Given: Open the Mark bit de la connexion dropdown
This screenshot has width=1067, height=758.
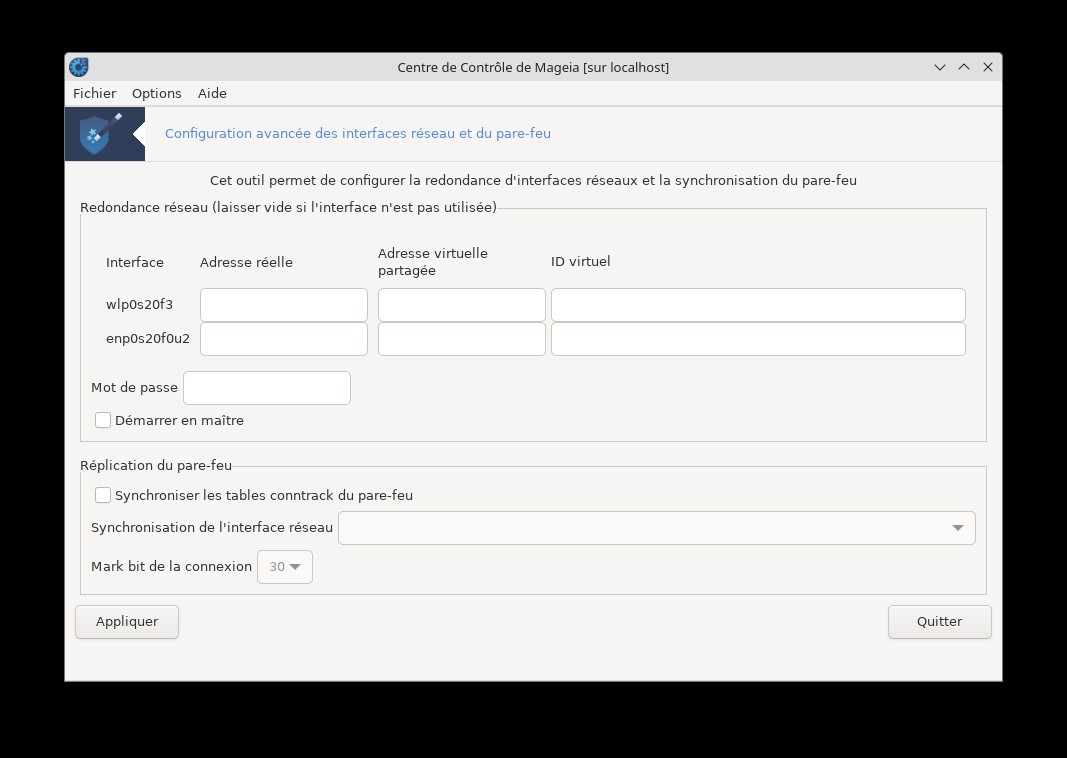Looking at the screenshot, I should tap(284, 567).
